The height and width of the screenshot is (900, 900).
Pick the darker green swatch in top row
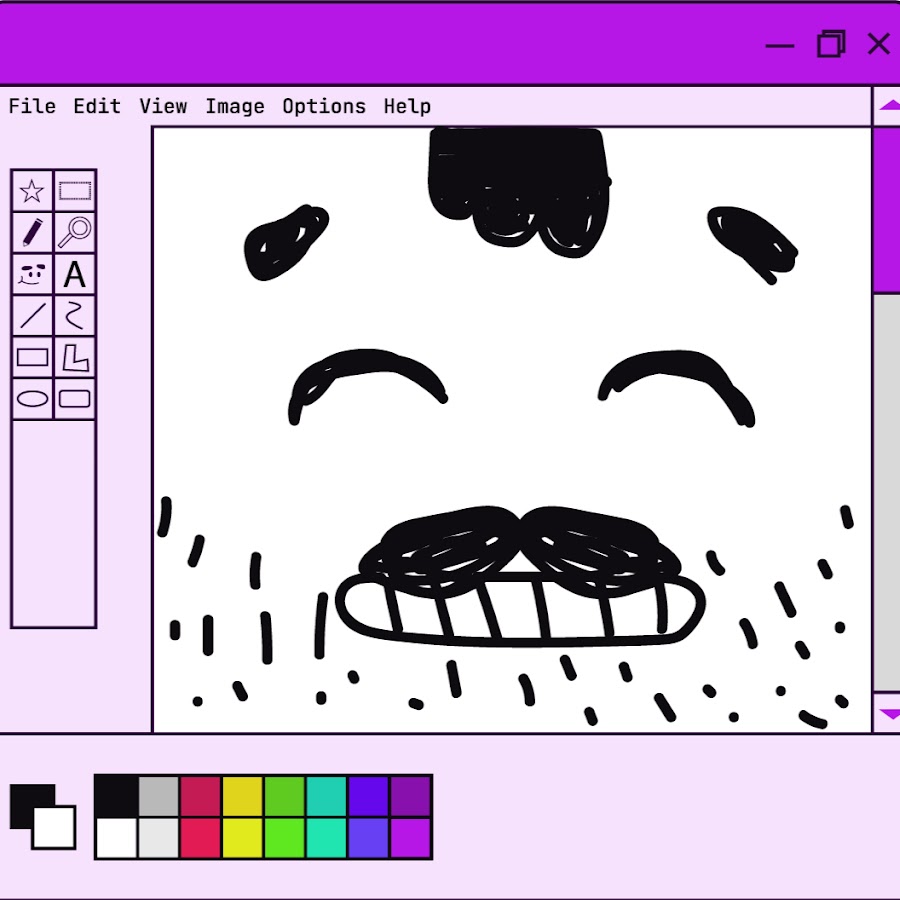tap(284, 796)
